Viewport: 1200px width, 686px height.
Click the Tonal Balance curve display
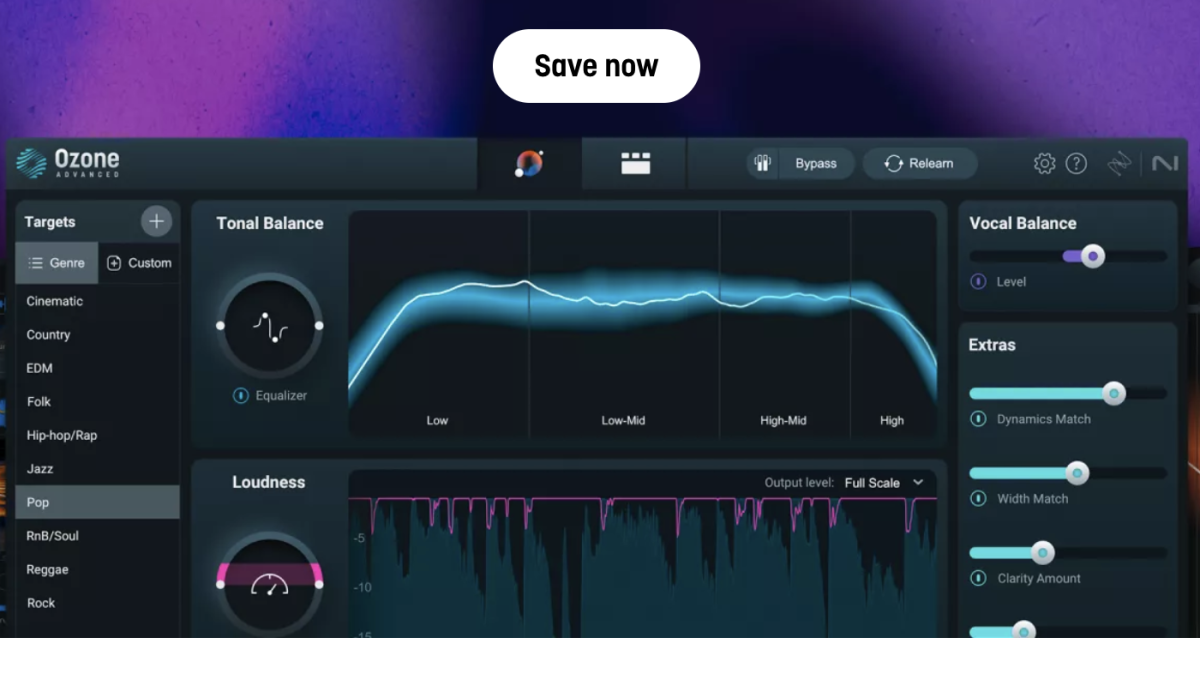(643, 324)
